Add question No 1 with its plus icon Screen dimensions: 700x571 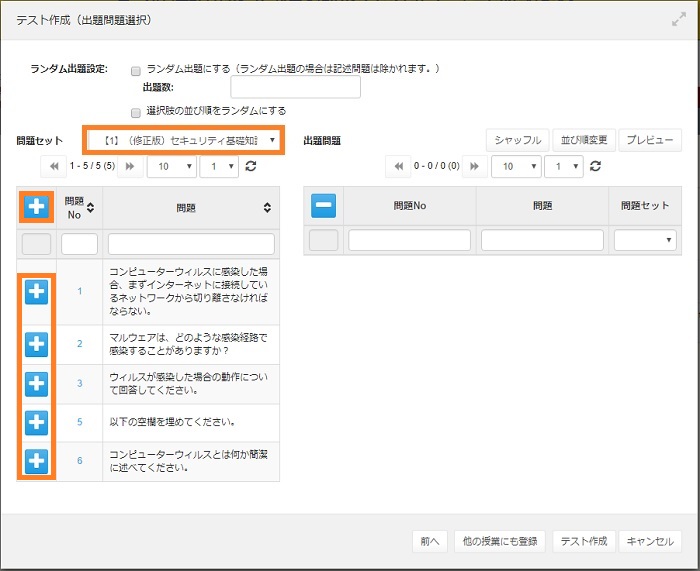36,291
